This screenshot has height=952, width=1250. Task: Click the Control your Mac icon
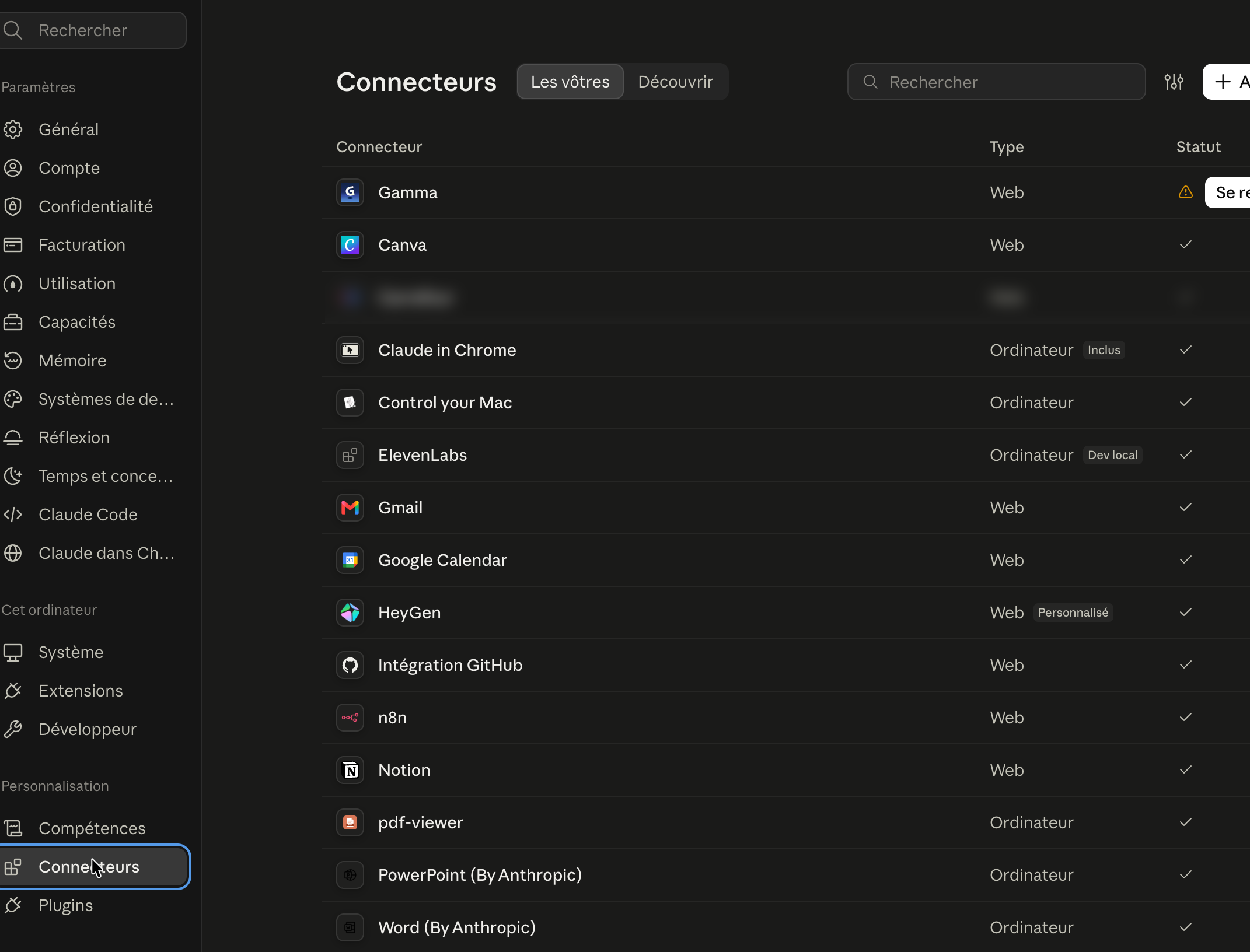tap(350, 402)
